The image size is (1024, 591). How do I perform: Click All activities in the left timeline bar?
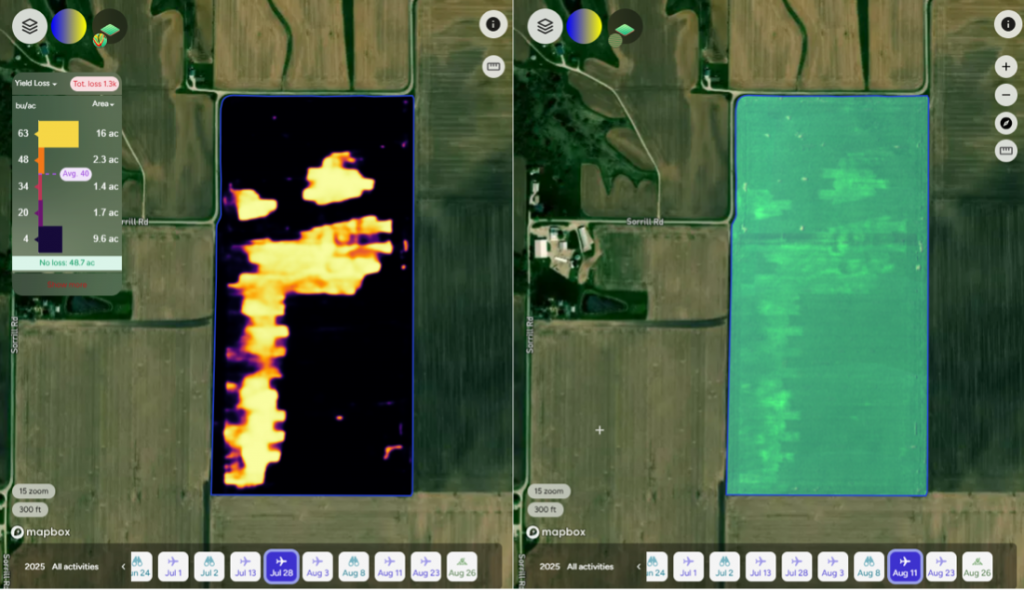pyautogui.click(x=75, y=567)
